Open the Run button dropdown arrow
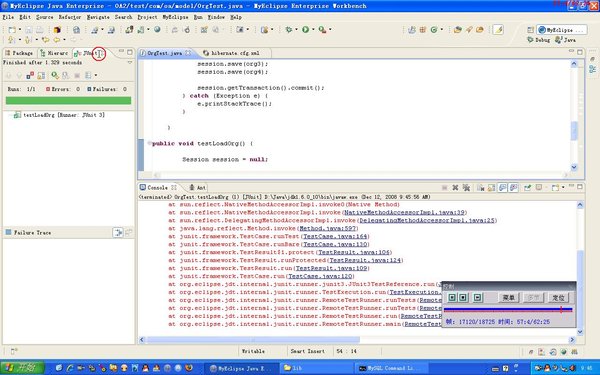 313,29
